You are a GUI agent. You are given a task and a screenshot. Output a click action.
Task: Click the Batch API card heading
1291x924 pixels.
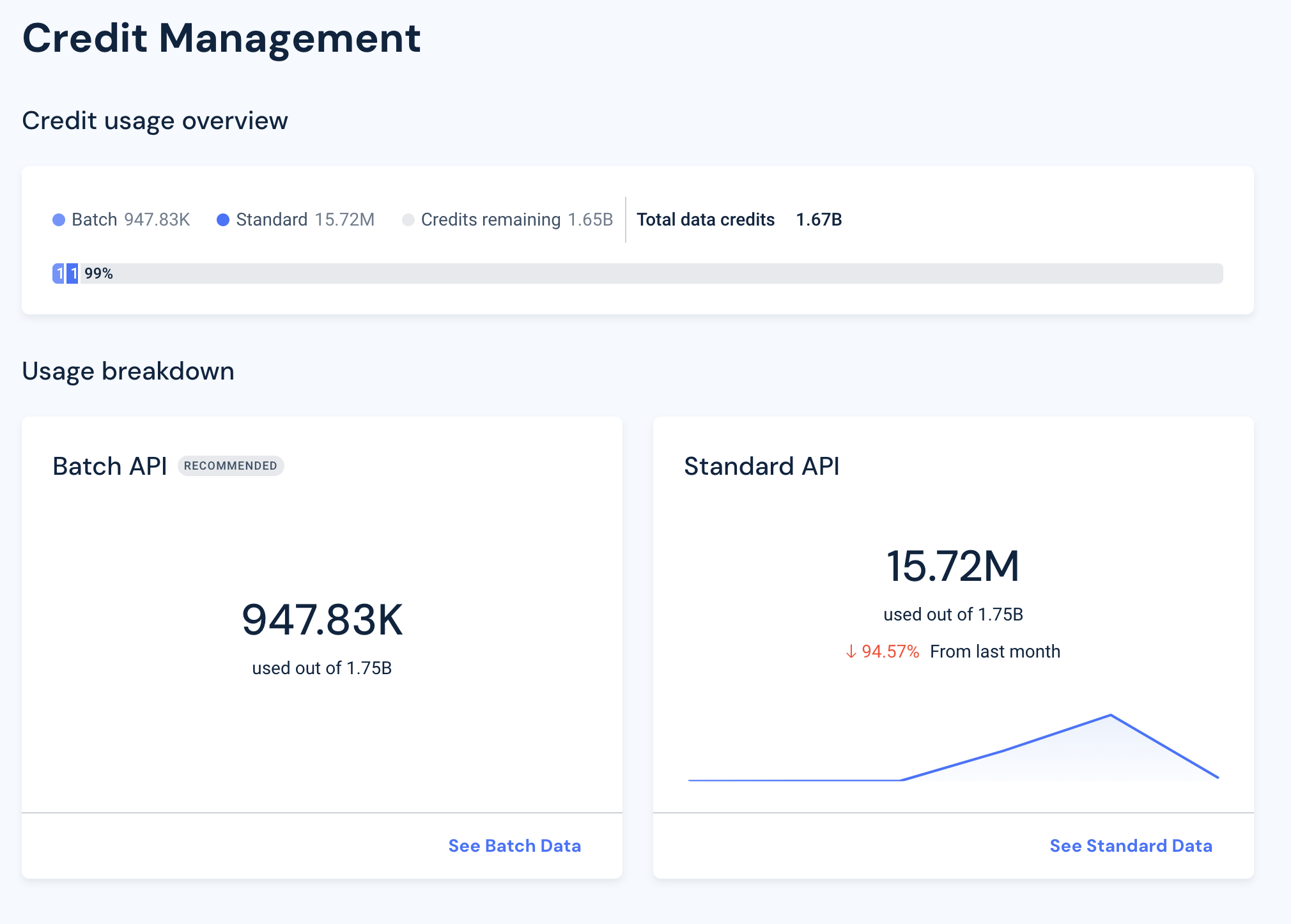[110, 466]
